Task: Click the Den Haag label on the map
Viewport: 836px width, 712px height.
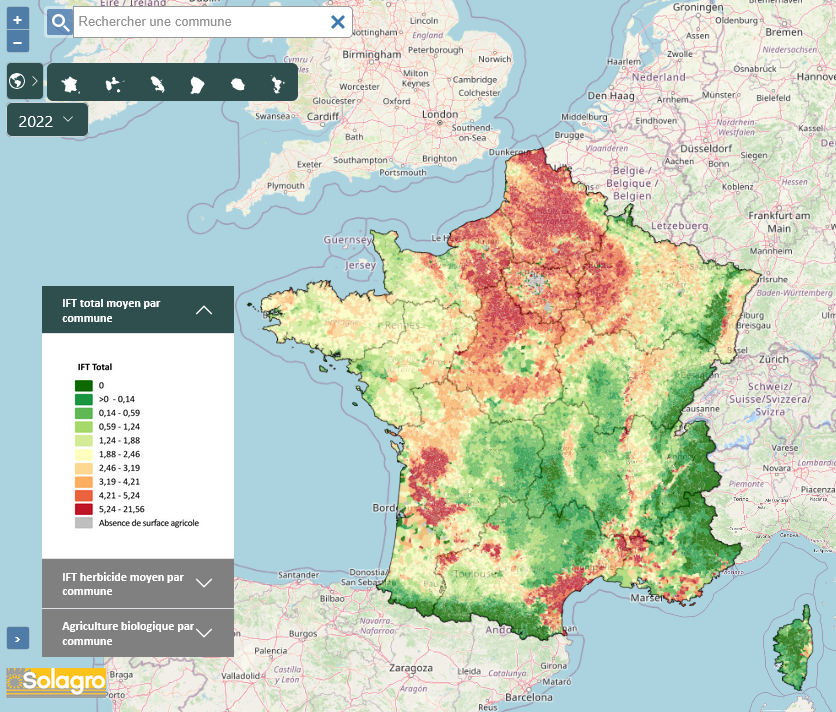Action: [611, 96]
